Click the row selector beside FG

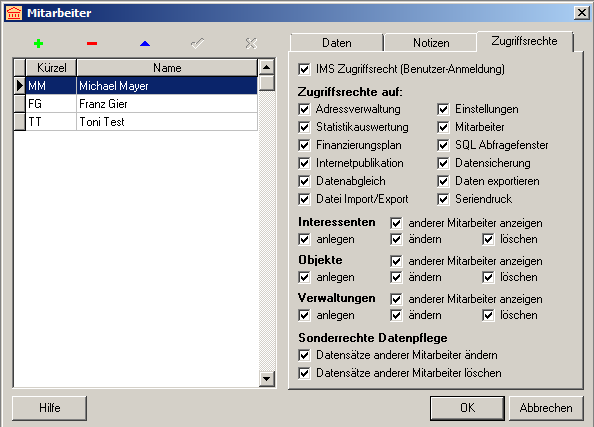[20, 104]
